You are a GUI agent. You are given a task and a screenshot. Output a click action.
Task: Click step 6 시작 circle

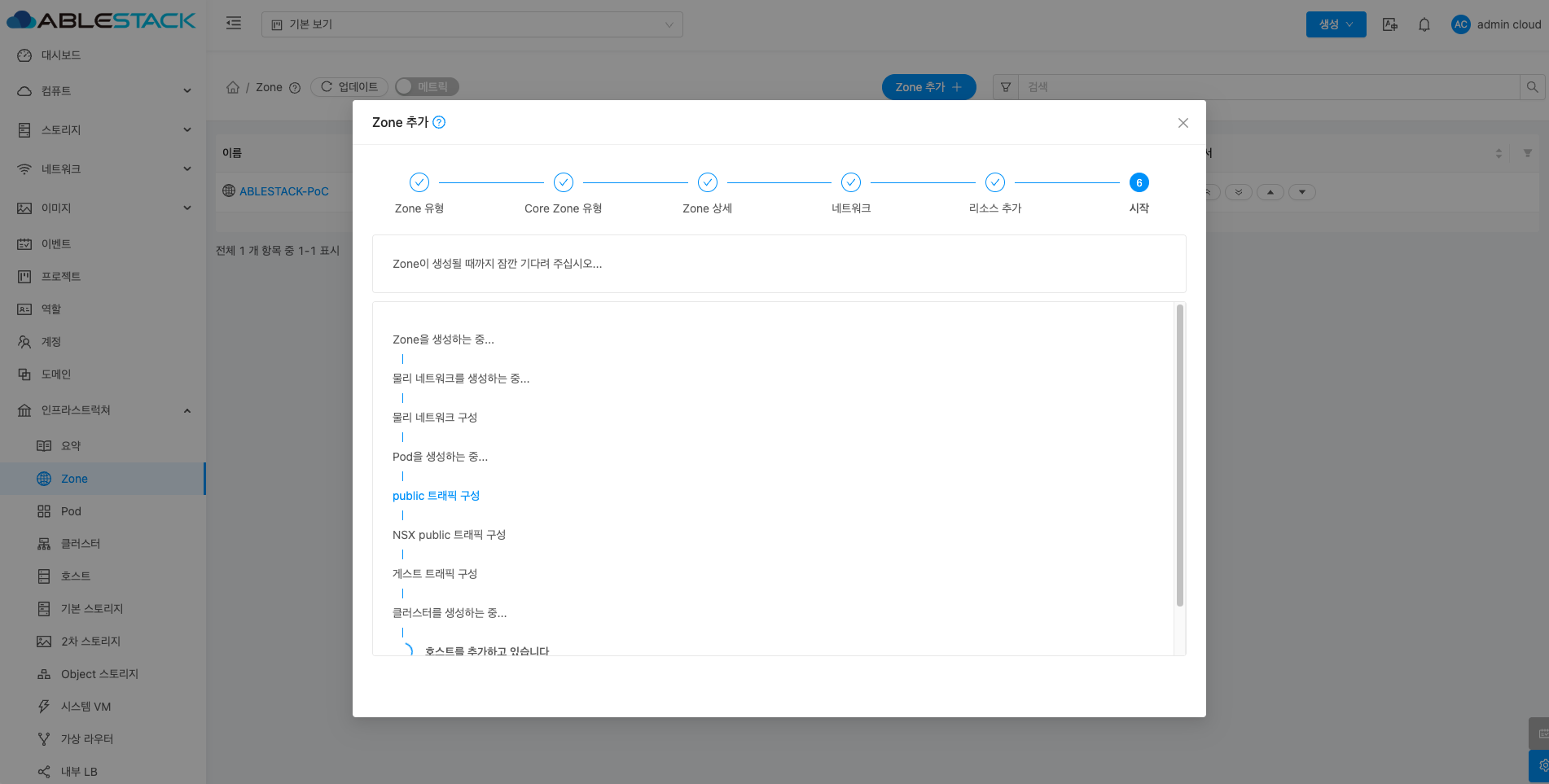pos(1139,182)
